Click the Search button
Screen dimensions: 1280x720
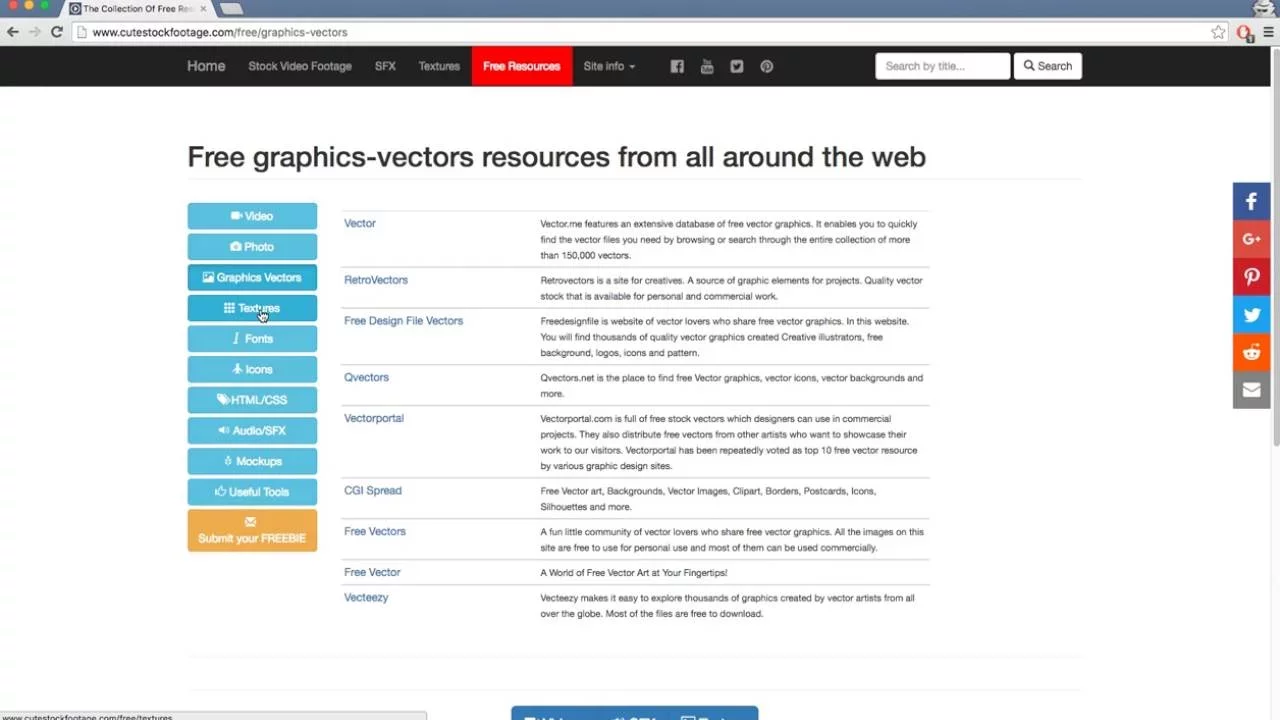(x=1048, y=66)
